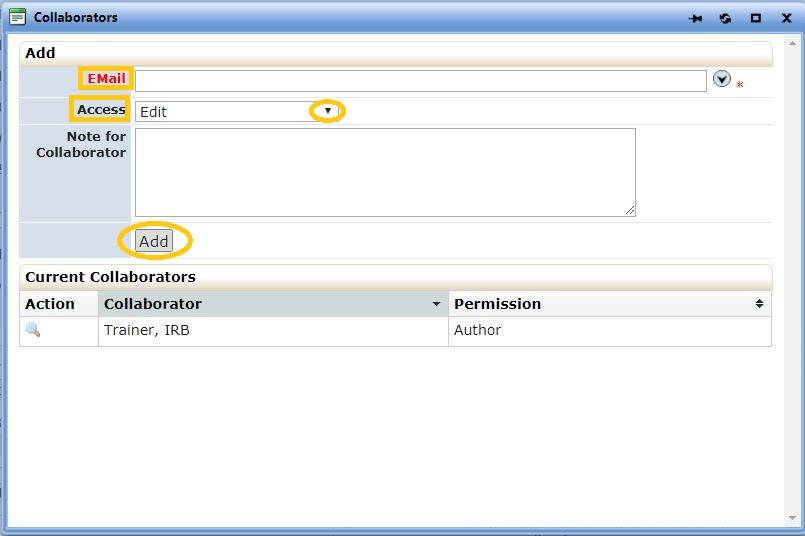Sort by the Permission column header
The width and height of the screenshot is (805, 536).
click(609, 304)
